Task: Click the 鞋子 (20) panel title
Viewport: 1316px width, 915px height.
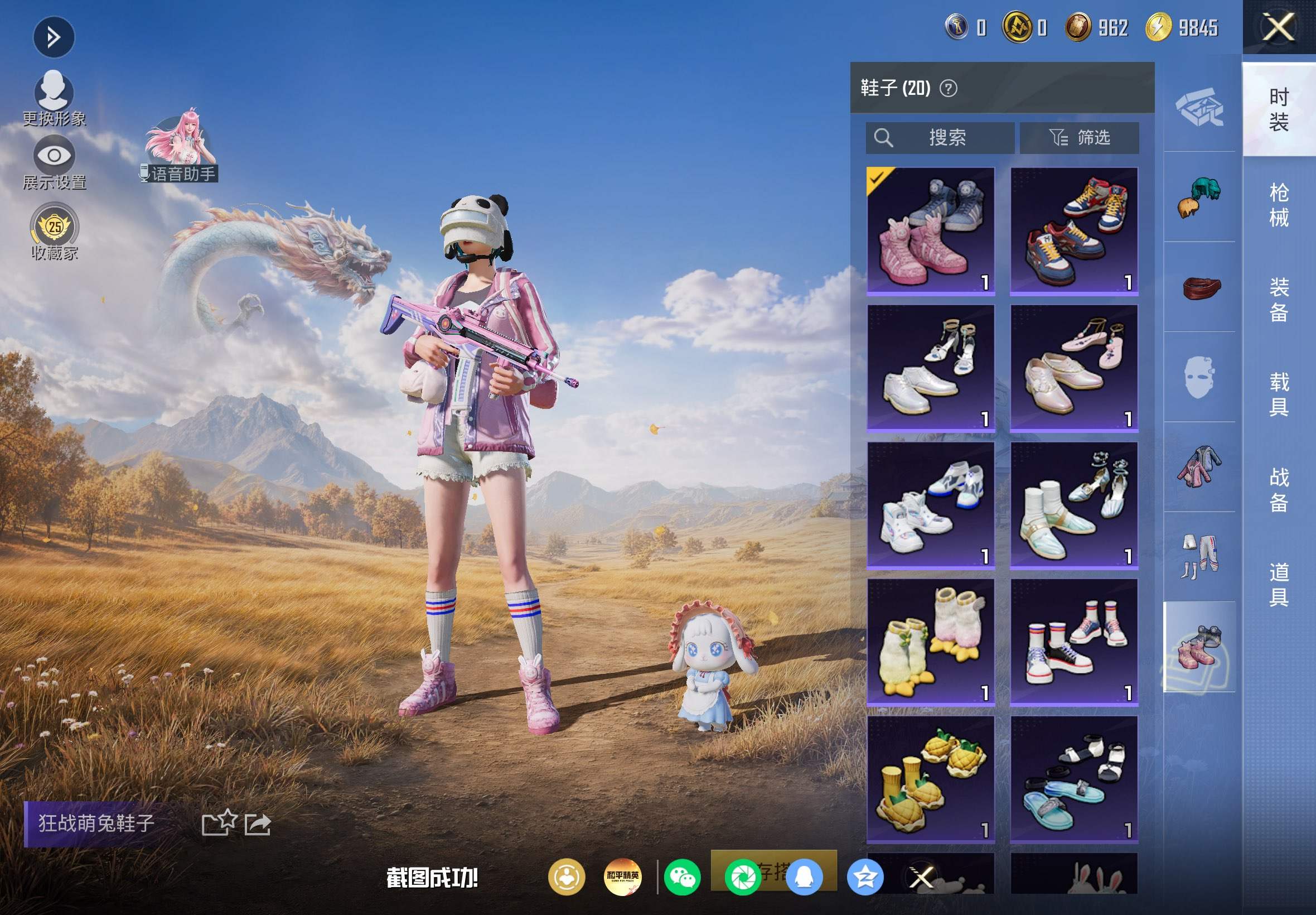Action: point(896,88)
